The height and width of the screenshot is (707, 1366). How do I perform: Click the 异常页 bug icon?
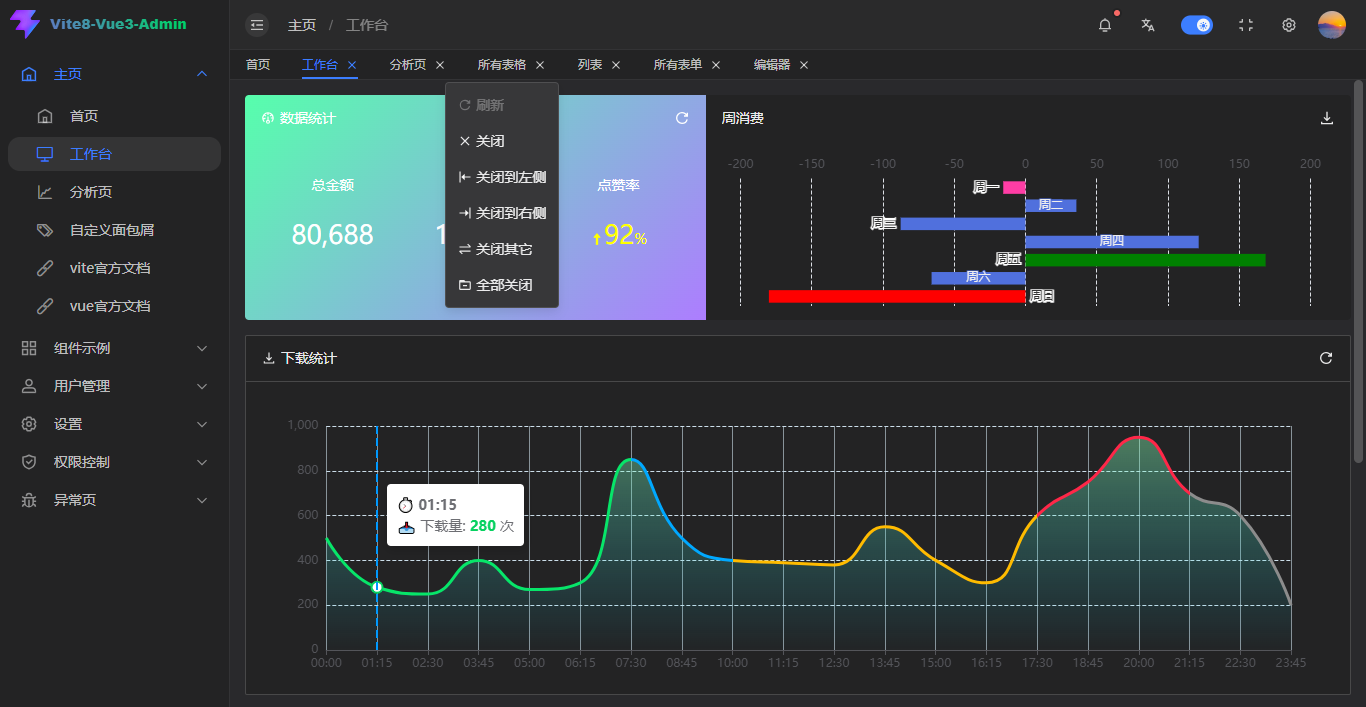pyautogui.click(x=29, y=500)
